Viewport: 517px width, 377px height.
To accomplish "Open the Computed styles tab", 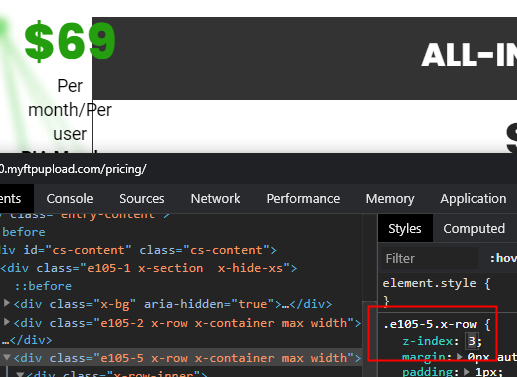I will pyautogui.click(x=474, y=228).
